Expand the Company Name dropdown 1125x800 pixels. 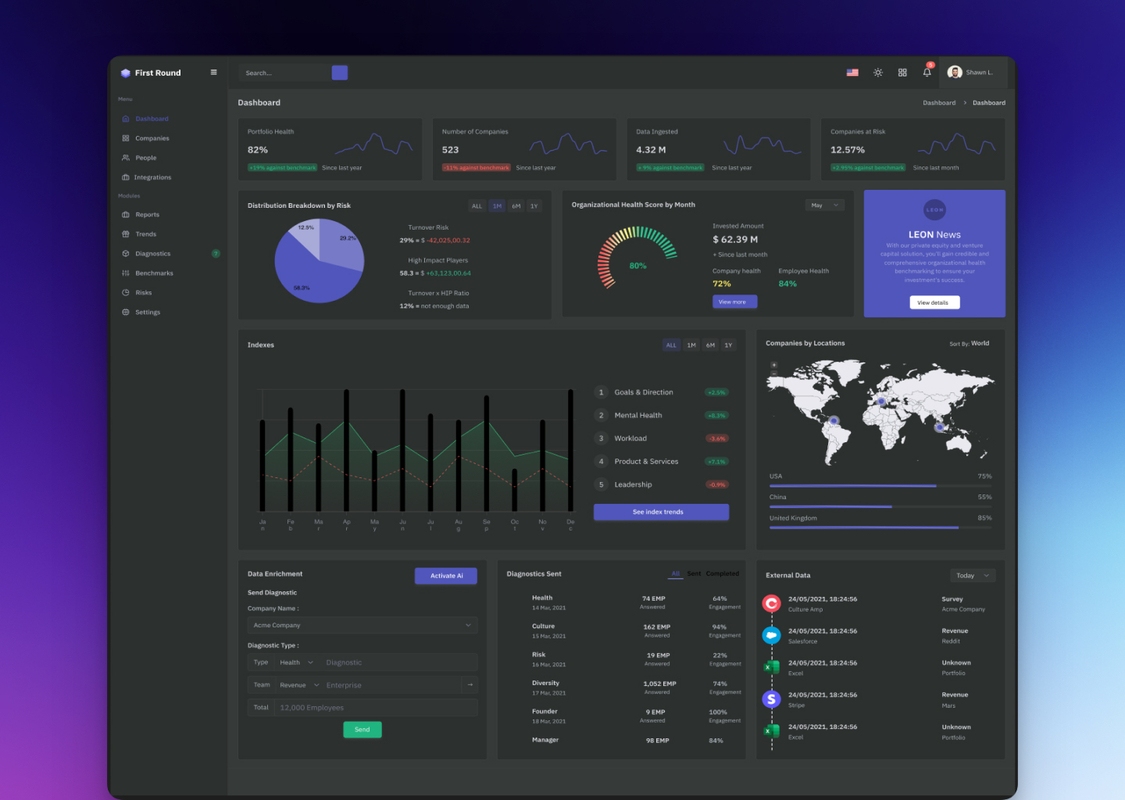[362, 625]
